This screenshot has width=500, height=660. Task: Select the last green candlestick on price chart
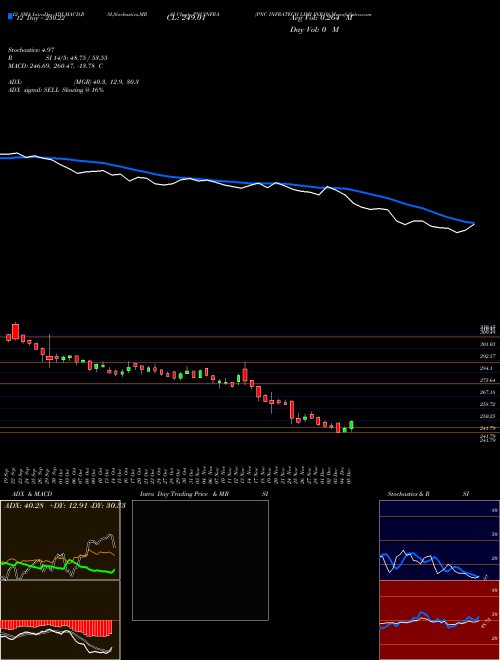pos(351,425)
